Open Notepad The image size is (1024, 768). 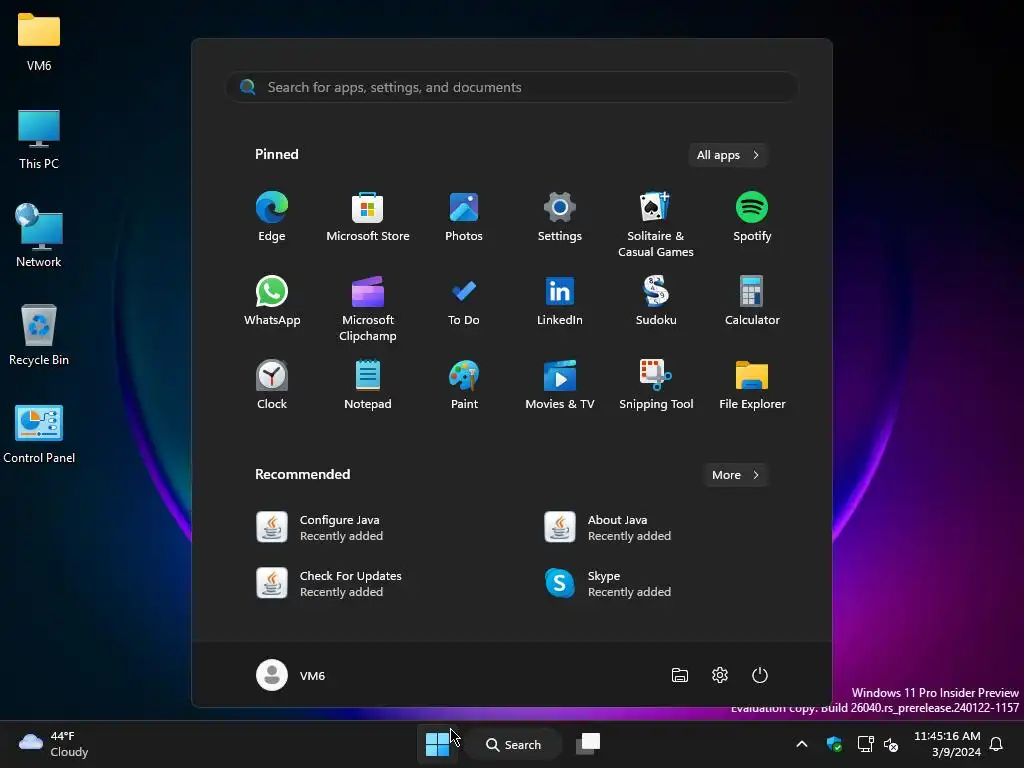pyautogui.click(x=368, y=385)
